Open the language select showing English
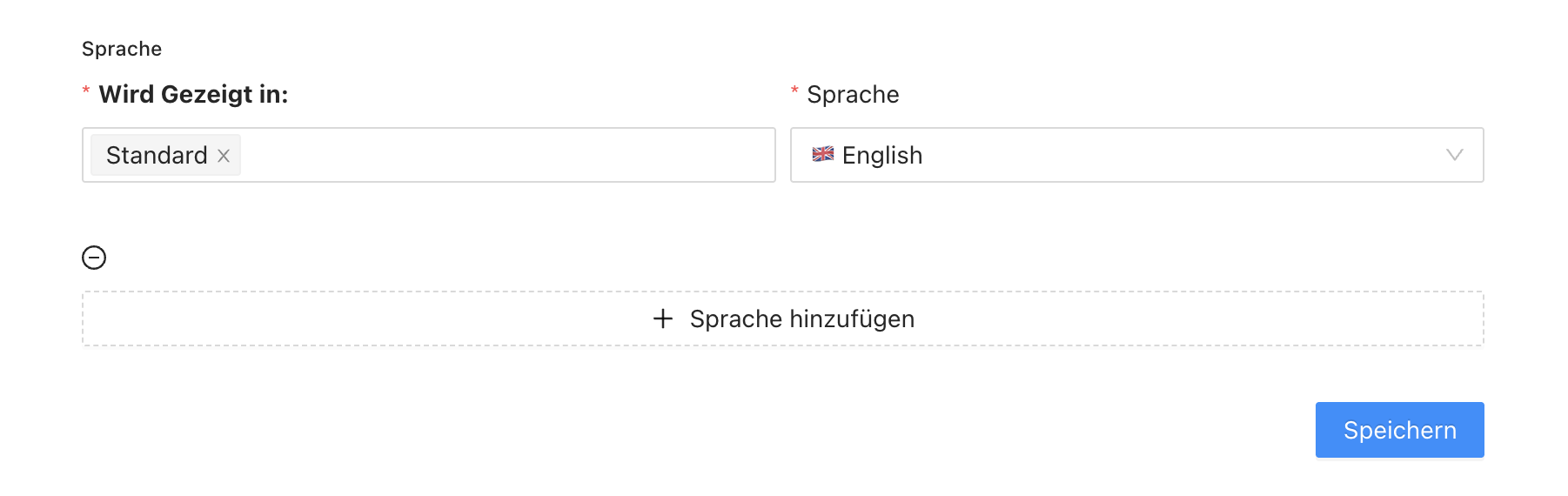 [x=1136, y=155]
